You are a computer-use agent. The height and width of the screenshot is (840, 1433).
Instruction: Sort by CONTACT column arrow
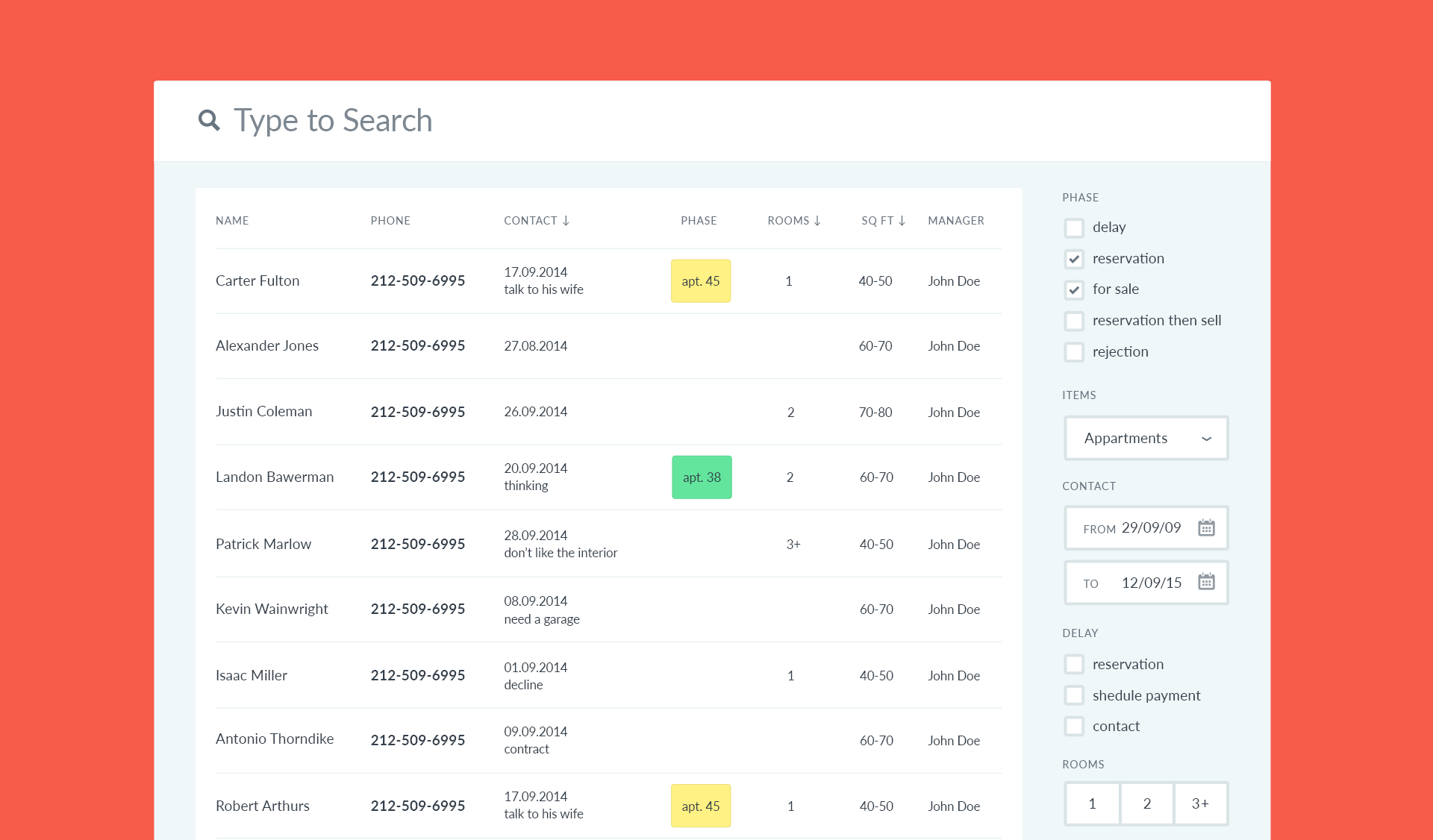click(566, 221)
